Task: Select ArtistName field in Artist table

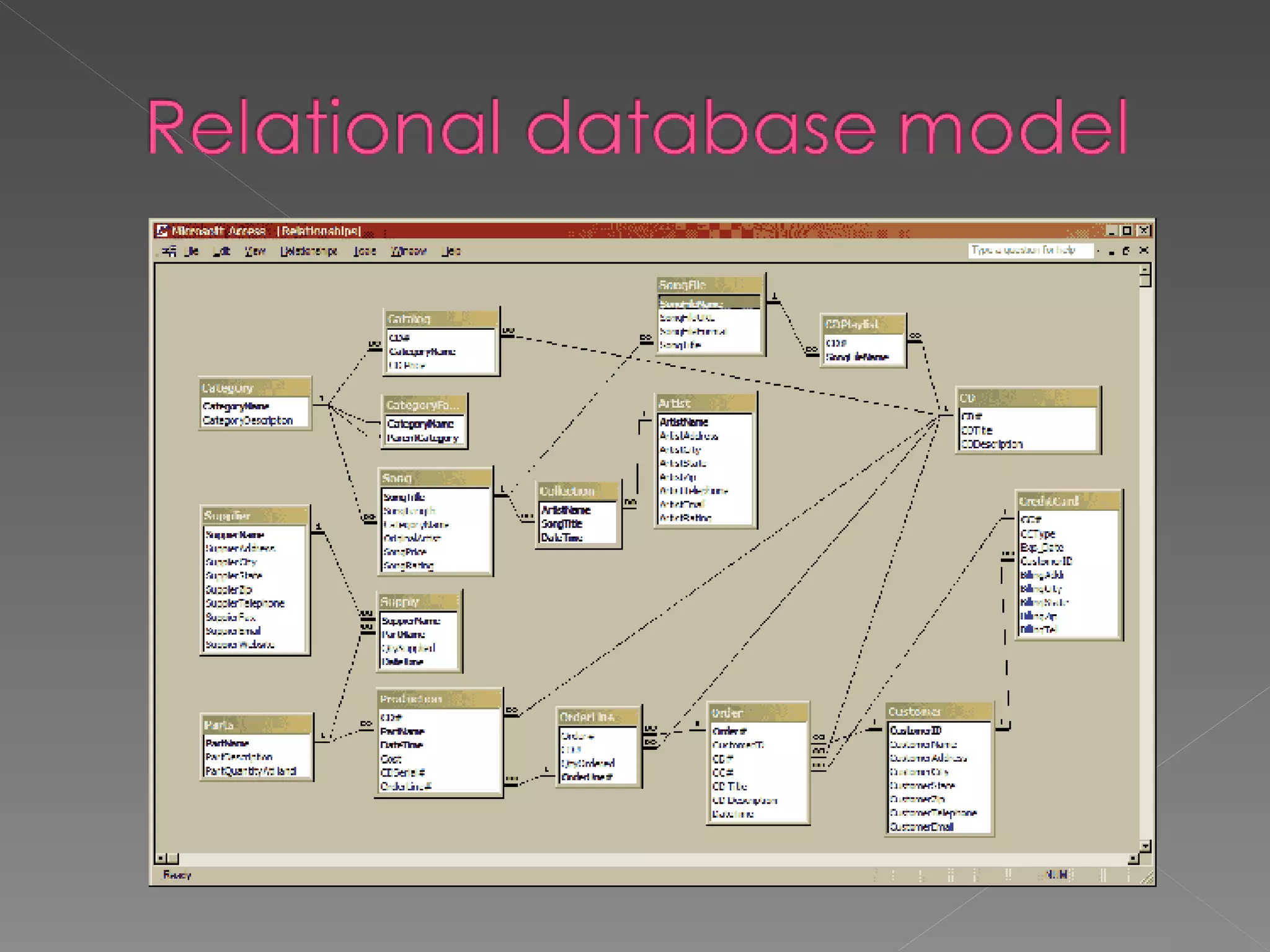Action: click(684, 422)
